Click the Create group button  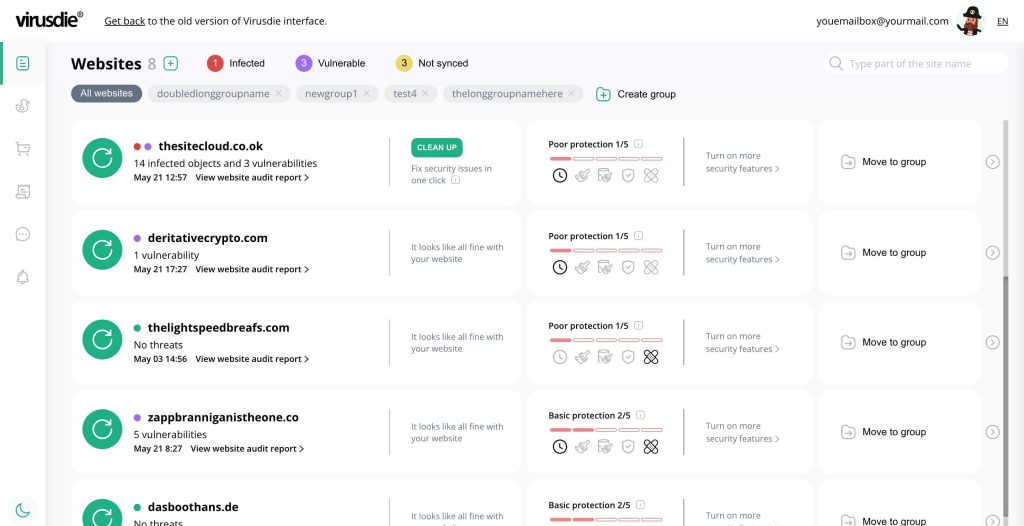(x=636, y=94)
